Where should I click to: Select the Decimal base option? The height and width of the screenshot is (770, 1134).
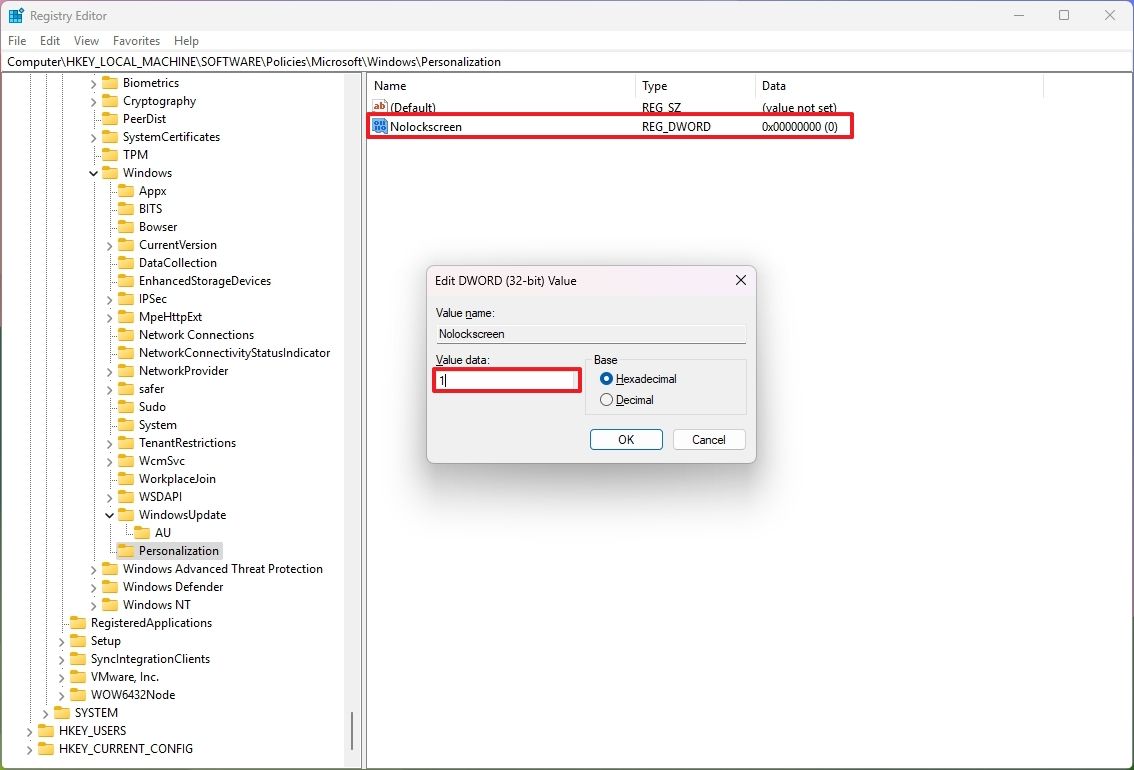[x=607, y=399]
